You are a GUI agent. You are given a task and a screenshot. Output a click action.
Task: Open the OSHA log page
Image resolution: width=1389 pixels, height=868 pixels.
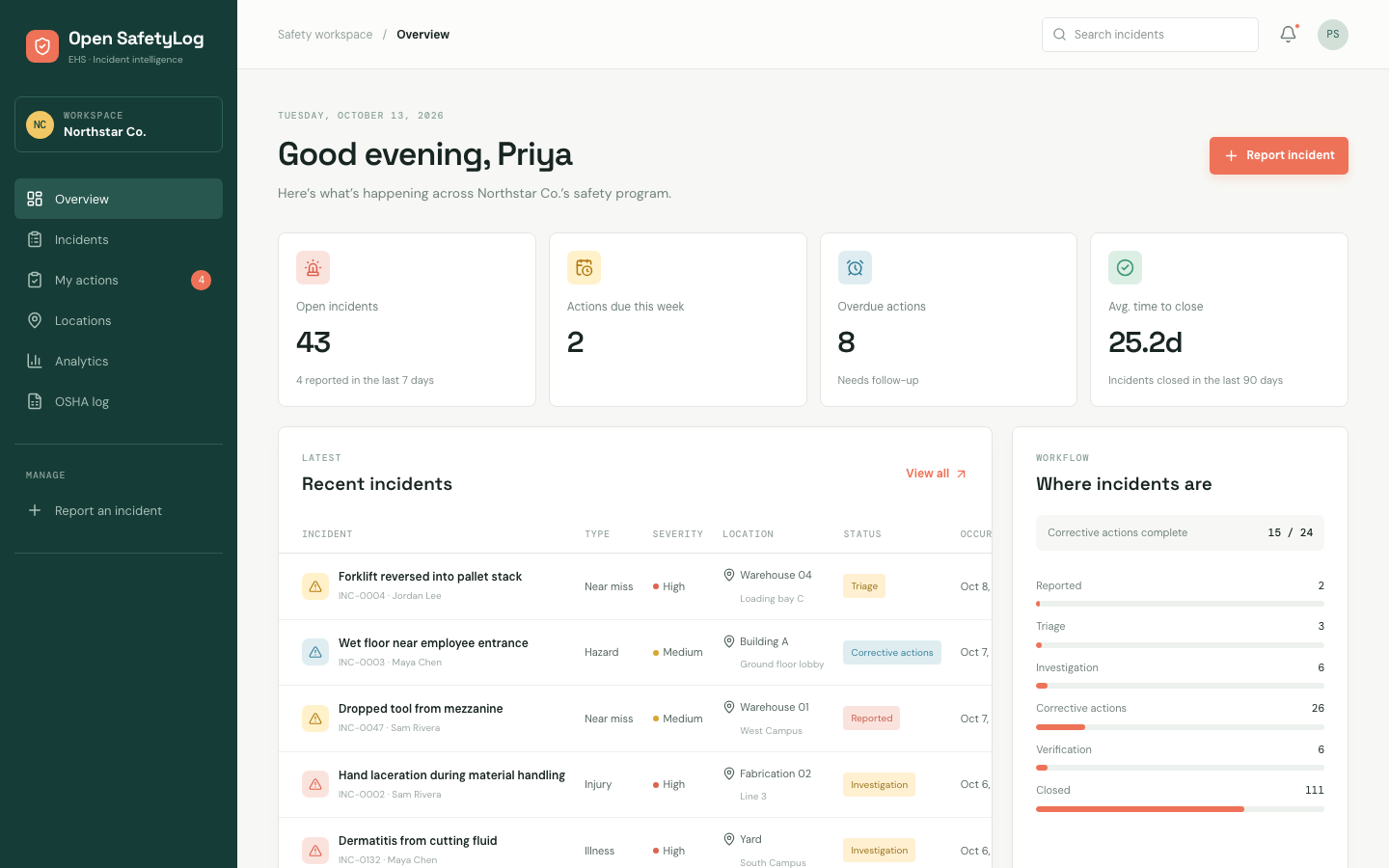(x=119, y=401)
